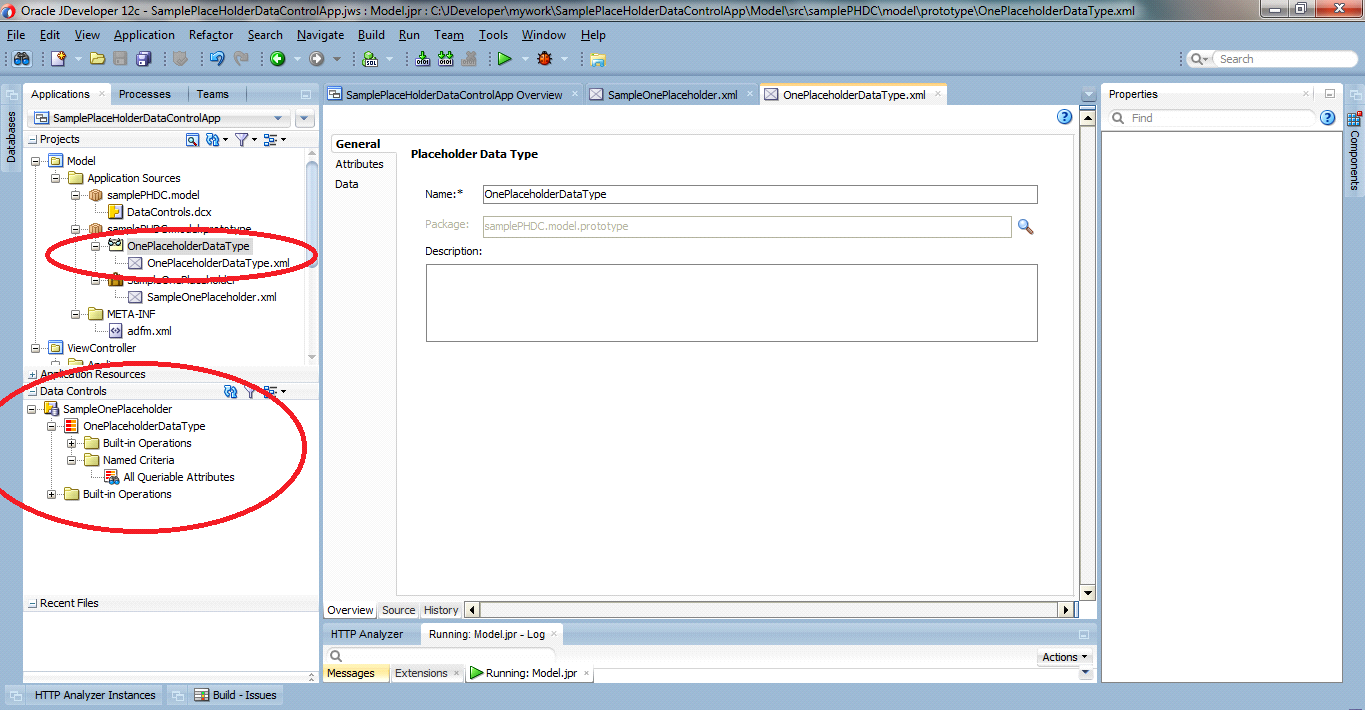Undo the last edit via the toolbar

(x=217, y=58)
